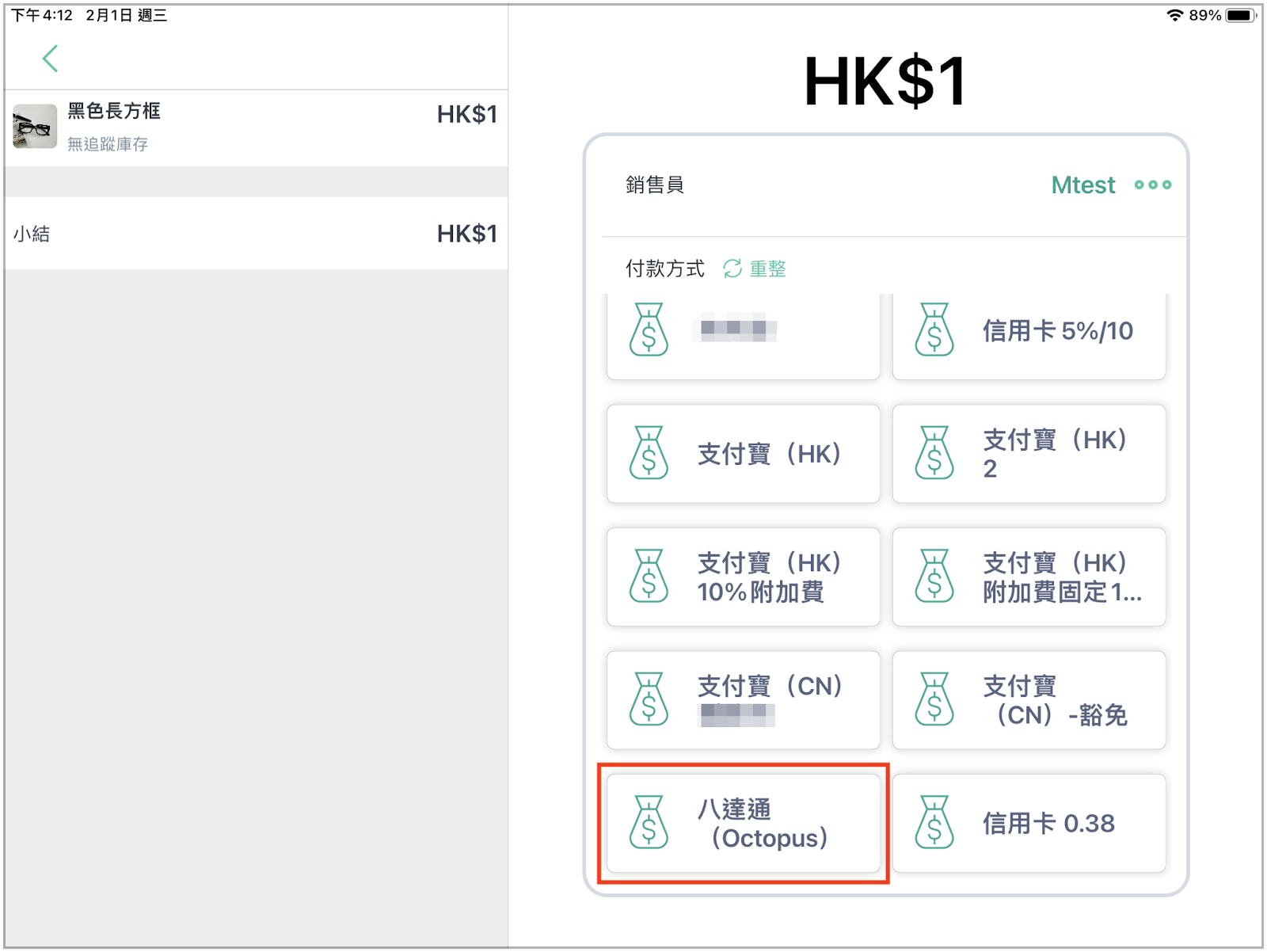Tap salesperson name Mtest
This screenshot has width=1267, height=952.
pos(1082,185)
